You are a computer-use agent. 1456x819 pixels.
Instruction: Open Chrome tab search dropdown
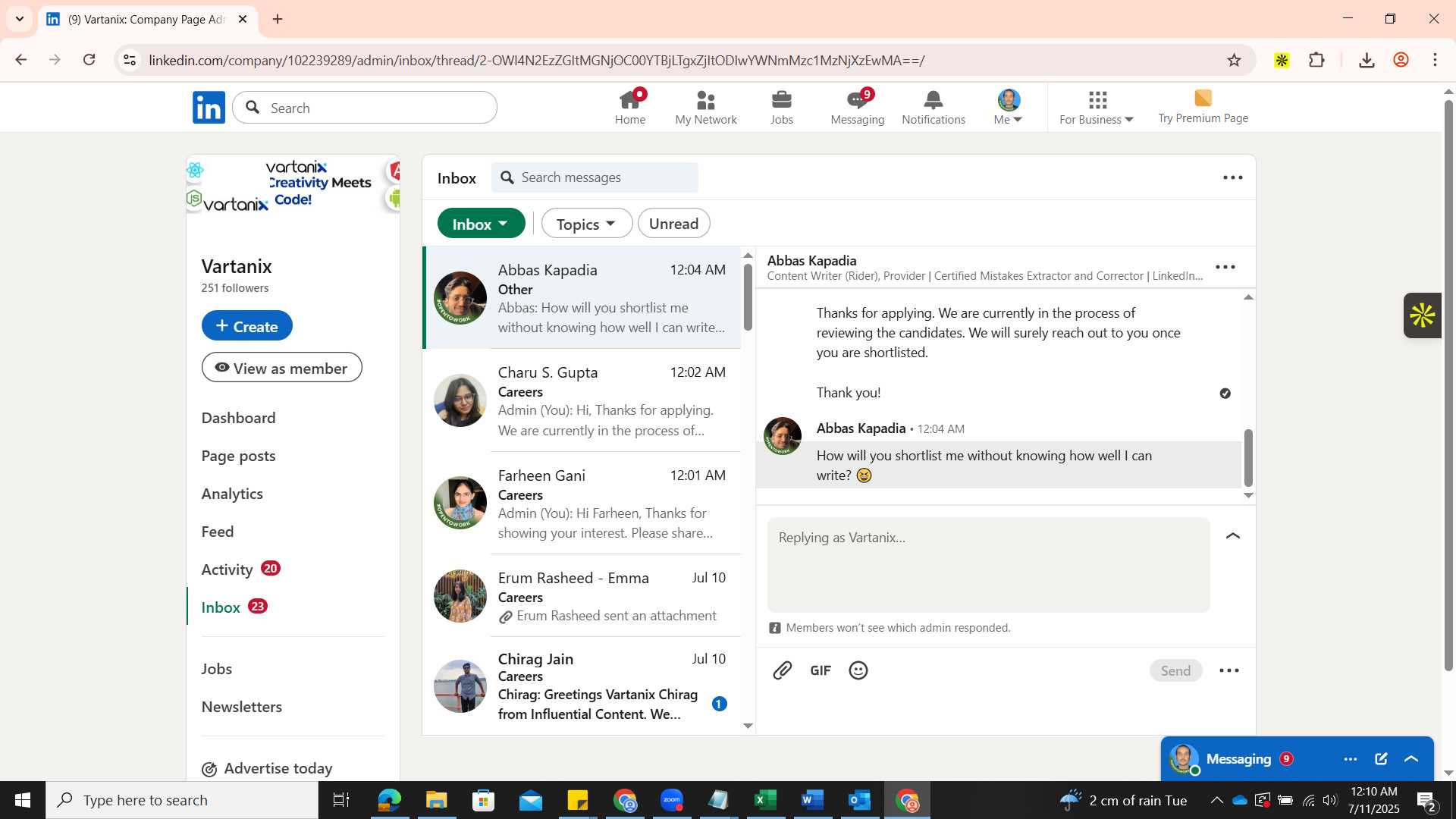click(x=20, y=19)
